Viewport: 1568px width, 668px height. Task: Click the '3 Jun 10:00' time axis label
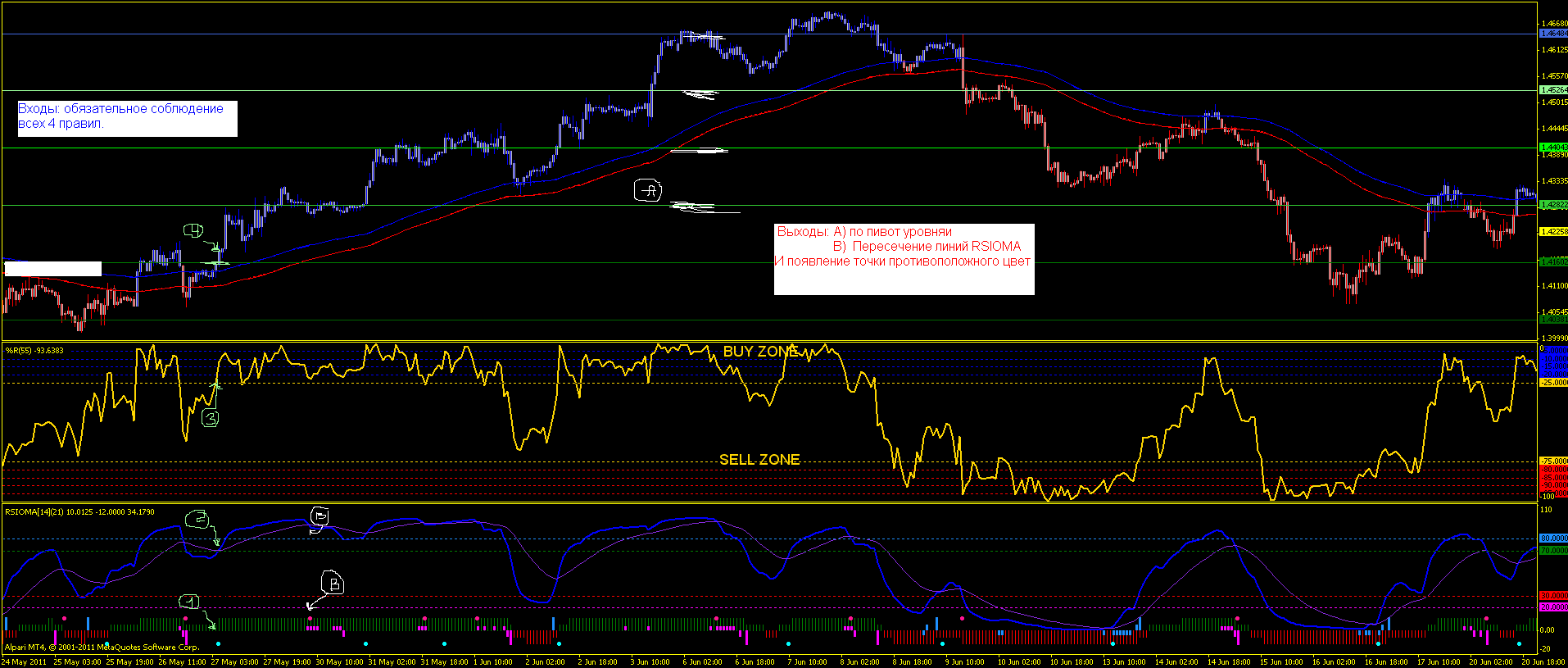[x=651, y=661]
